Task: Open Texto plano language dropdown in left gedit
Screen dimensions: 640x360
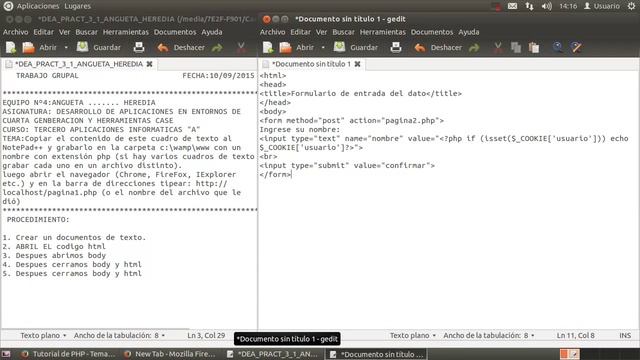Action: 43,336
